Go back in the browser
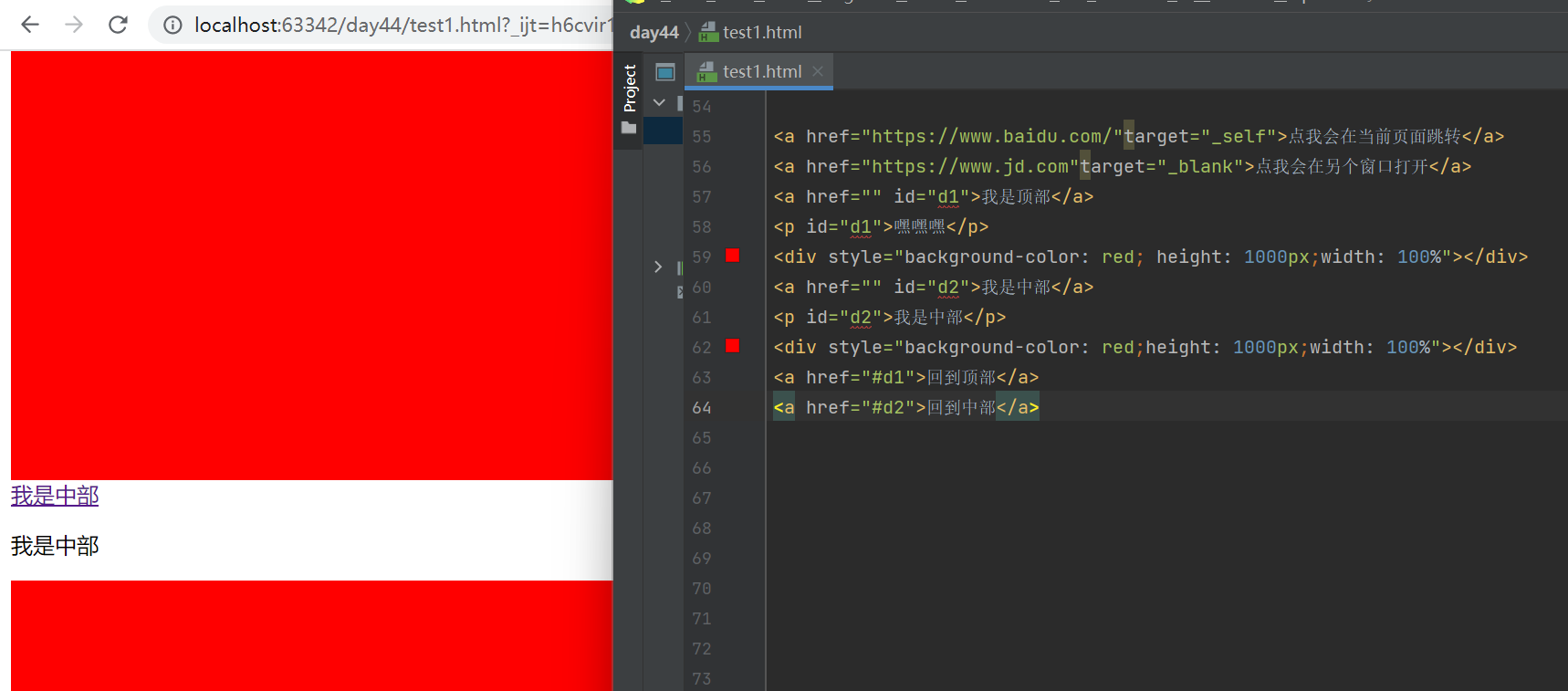Viewport: 1568px width, 691px height. (x=30, y=25)
